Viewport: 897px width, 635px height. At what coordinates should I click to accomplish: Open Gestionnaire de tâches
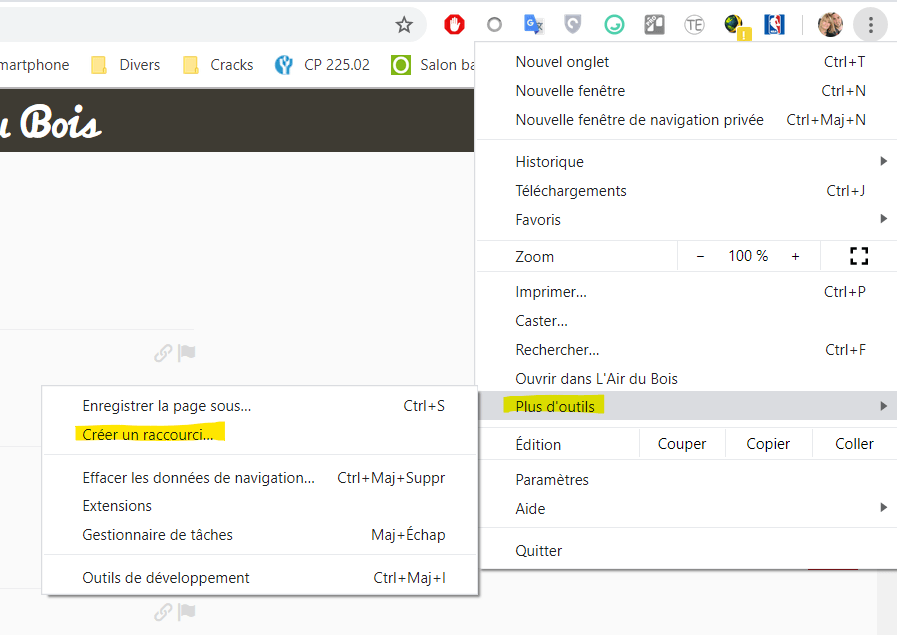click(x=260, y=535)
